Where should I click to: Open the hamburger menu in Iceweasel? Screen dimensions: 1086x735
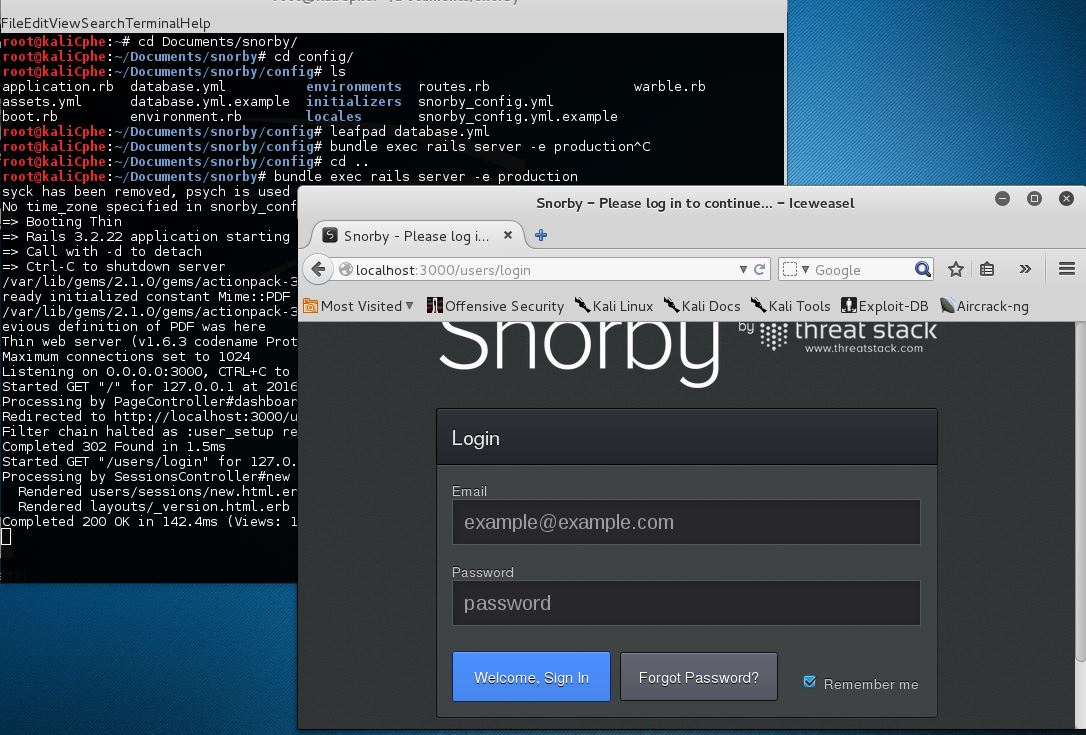pyautogui.click(x=1066, y=269)
